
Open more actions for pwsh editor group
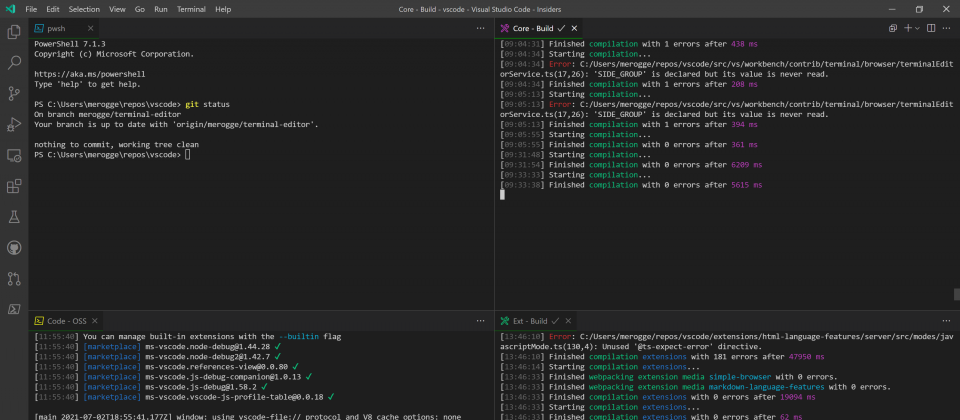click(x=481, y=28)
